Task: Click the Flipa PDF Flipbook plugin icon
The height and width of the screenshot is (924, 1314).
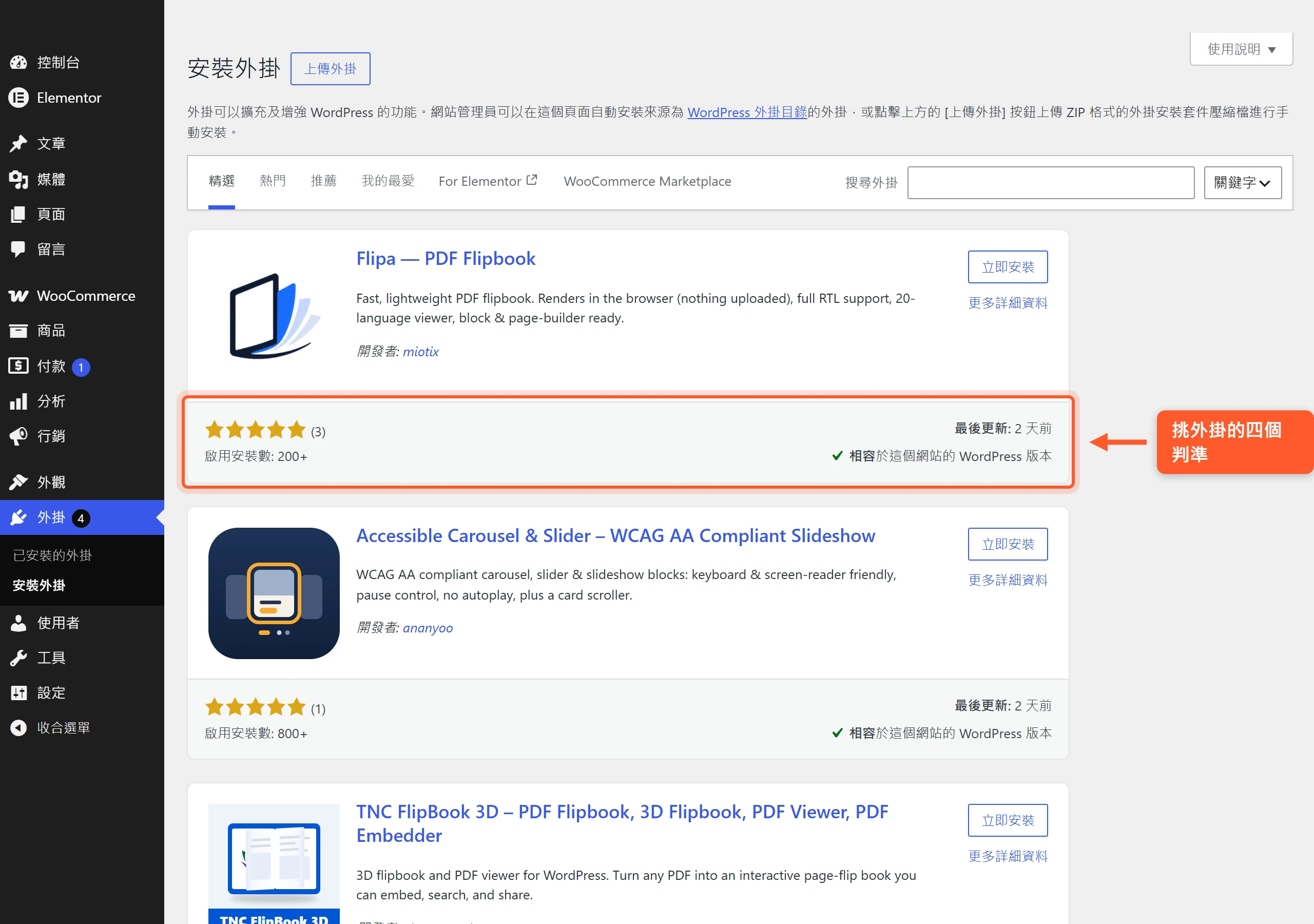Action: [274, 316]
